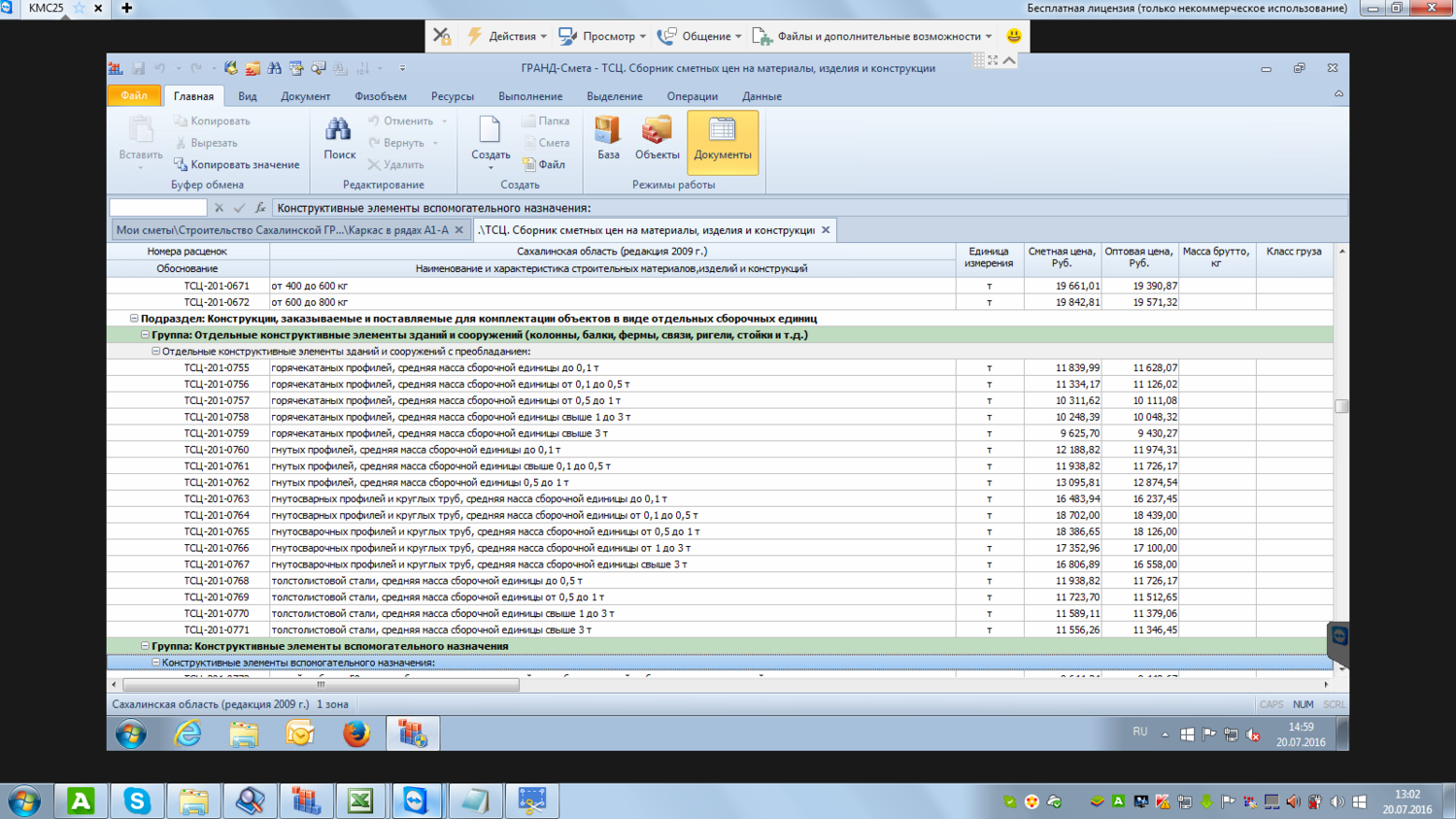Switch to the Каркас в рядах А1-А document tab
The width and height of the screenshot is (1456, 819).
[282, 230]
